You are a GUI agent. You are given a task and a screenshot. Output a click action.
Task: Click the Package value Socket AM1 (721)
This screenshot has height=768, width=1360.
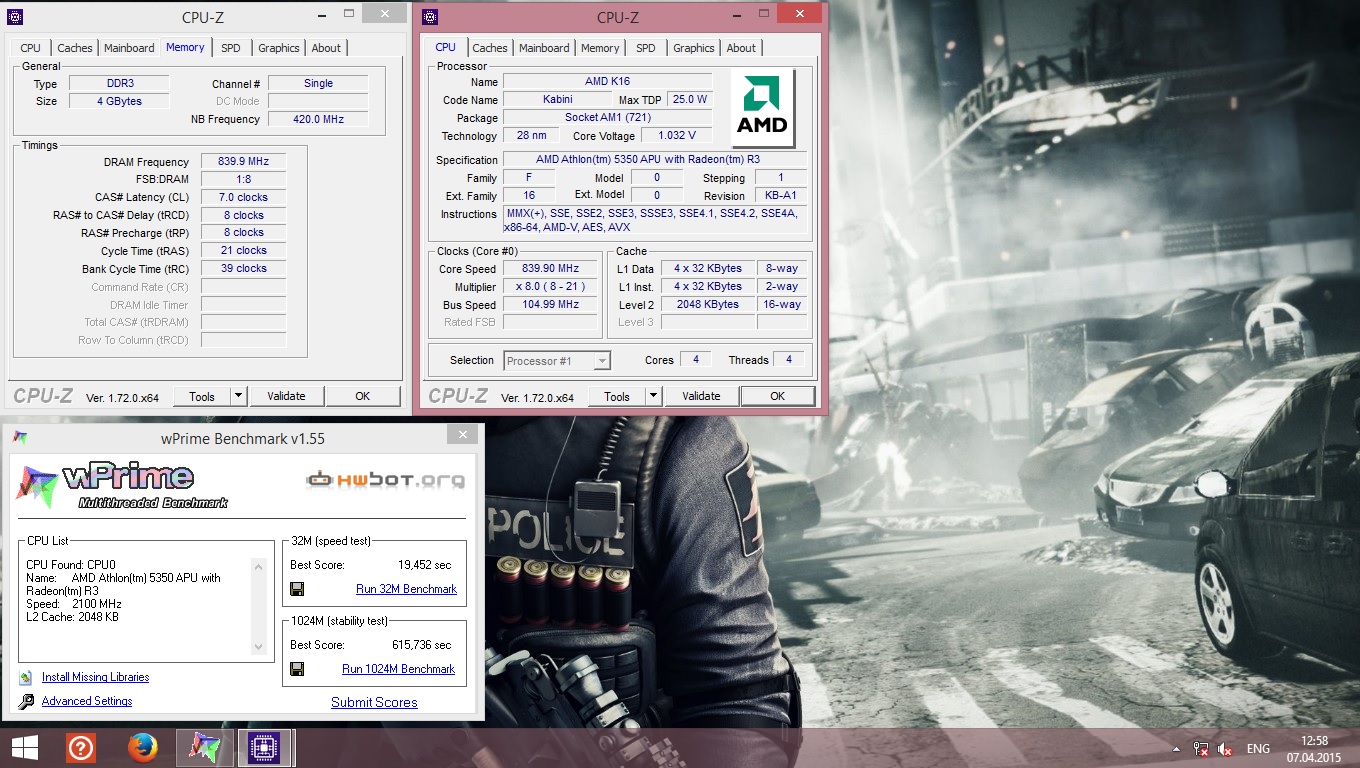click(x=607, y=117)
